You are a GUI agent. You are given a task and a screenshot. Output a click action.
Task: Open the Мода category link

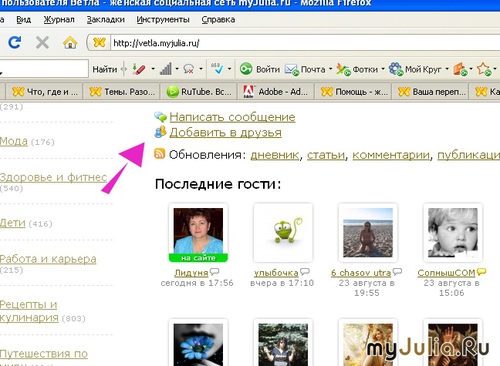[x=14, y=141]
